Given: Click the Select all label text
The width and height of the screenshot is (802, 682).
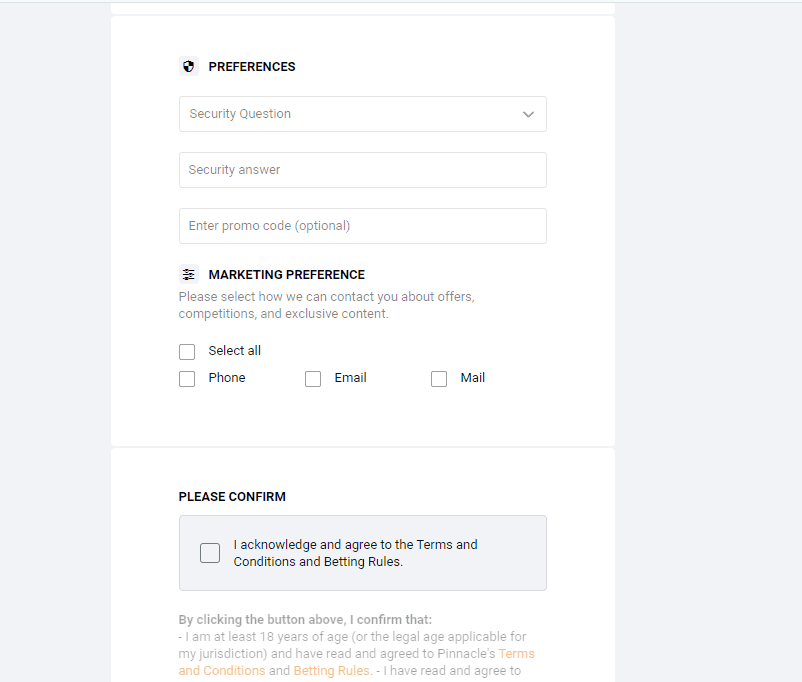Looking at the screenshot, I should click(x=235, y=351).
